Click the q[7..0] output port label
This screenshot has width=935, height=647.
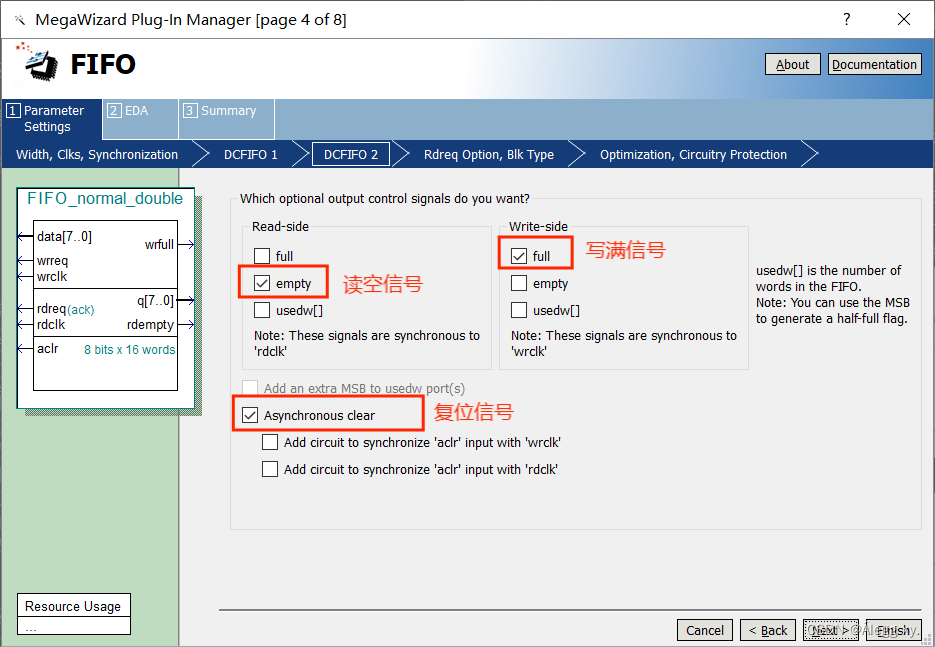(155, 301)
